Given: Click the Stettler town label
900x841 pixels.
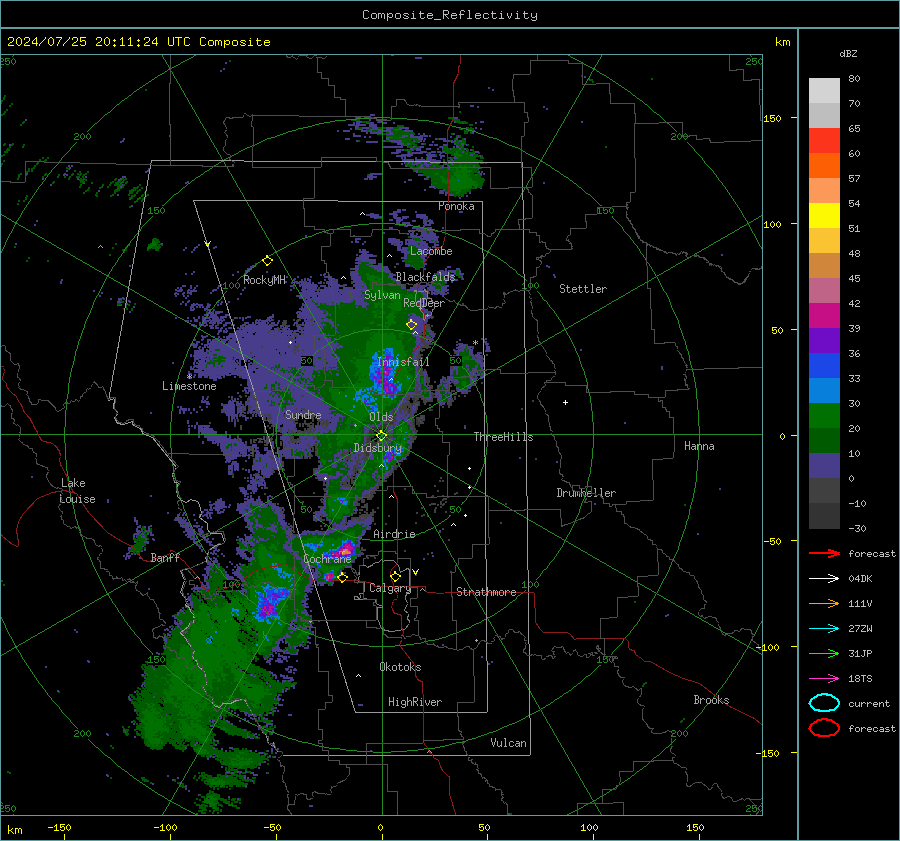Looking at the screenshot, I should tap(583, 289).
